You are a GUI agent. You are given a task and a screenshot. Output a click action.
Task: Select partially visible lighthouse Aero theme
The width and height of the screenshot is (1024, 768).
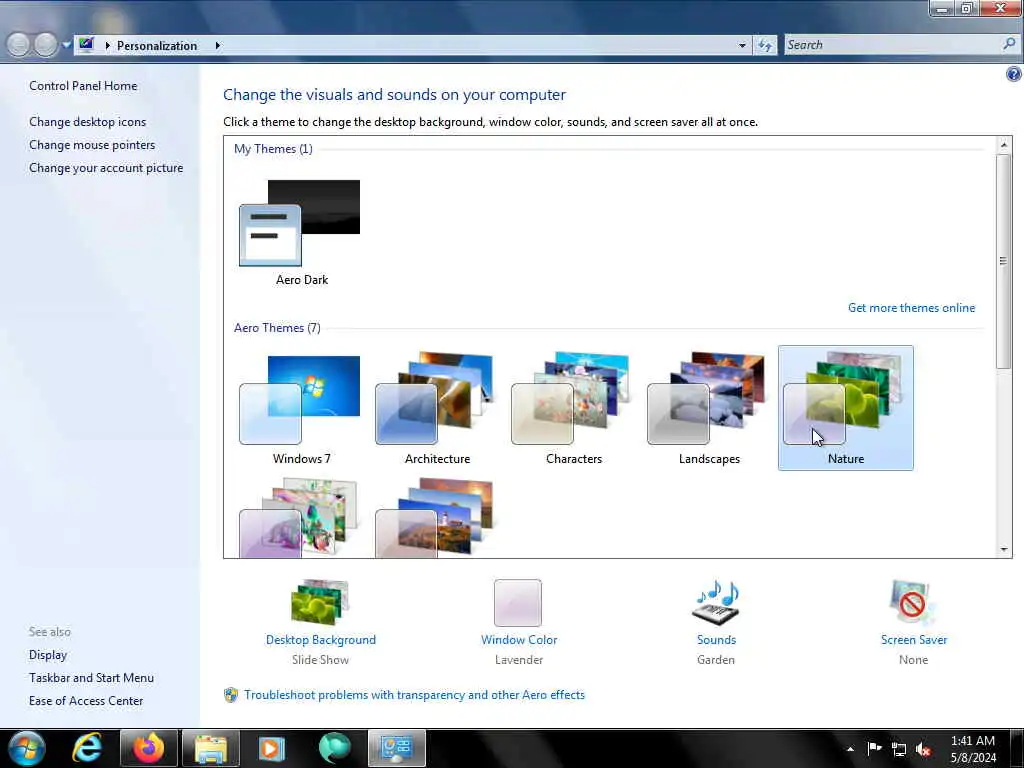(x=437, y=517)
